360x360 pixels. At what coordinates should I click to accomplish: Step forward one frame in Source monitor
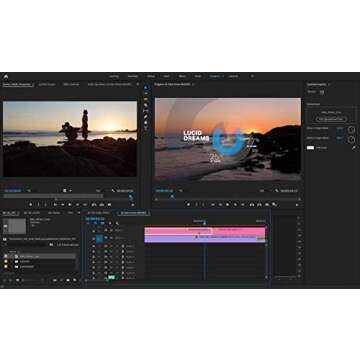pos(77,204)
